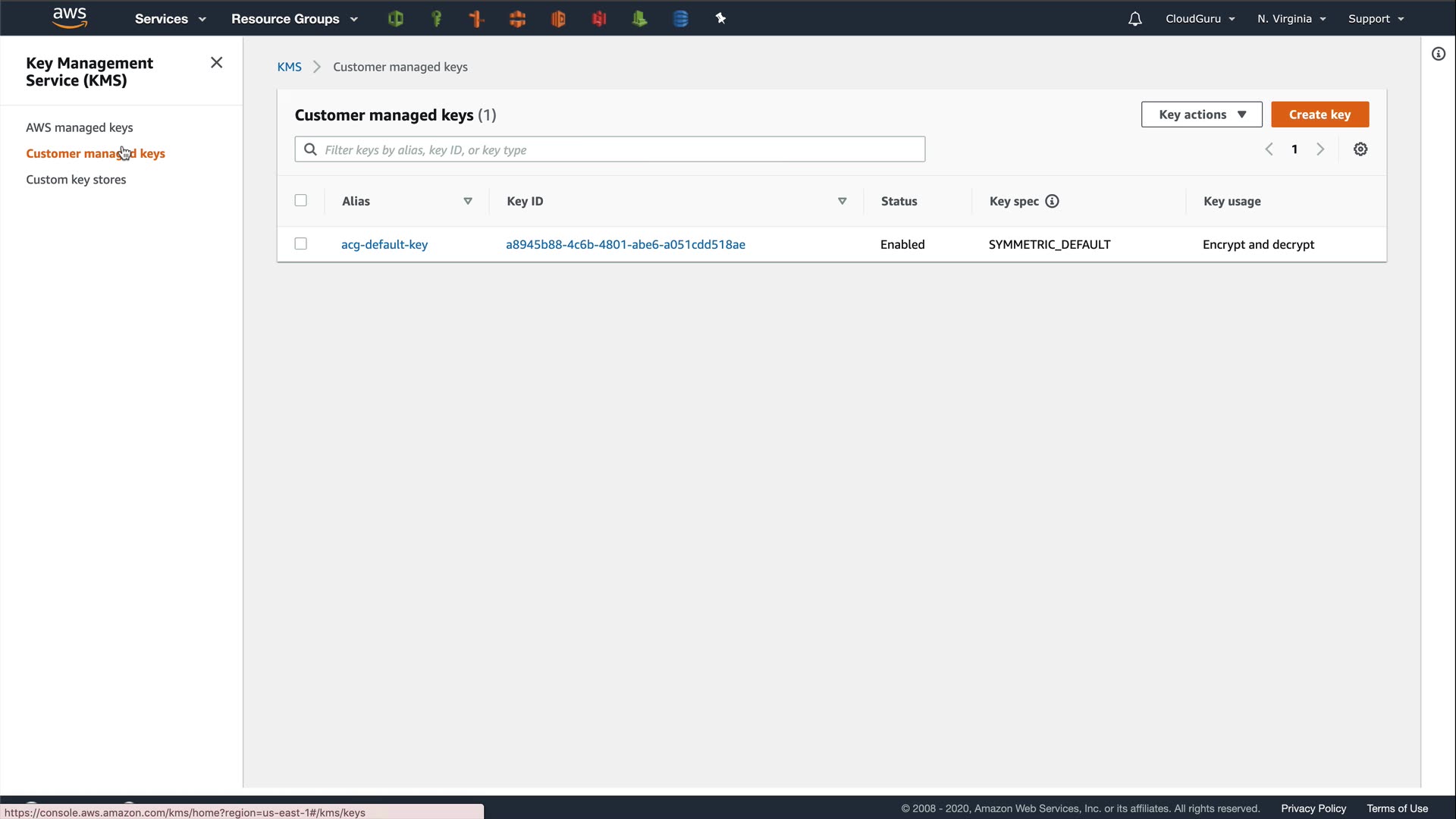This screenshot has width=1456, height=819.
Task: Open the info panel icon at right
Action: [1439, 54]
